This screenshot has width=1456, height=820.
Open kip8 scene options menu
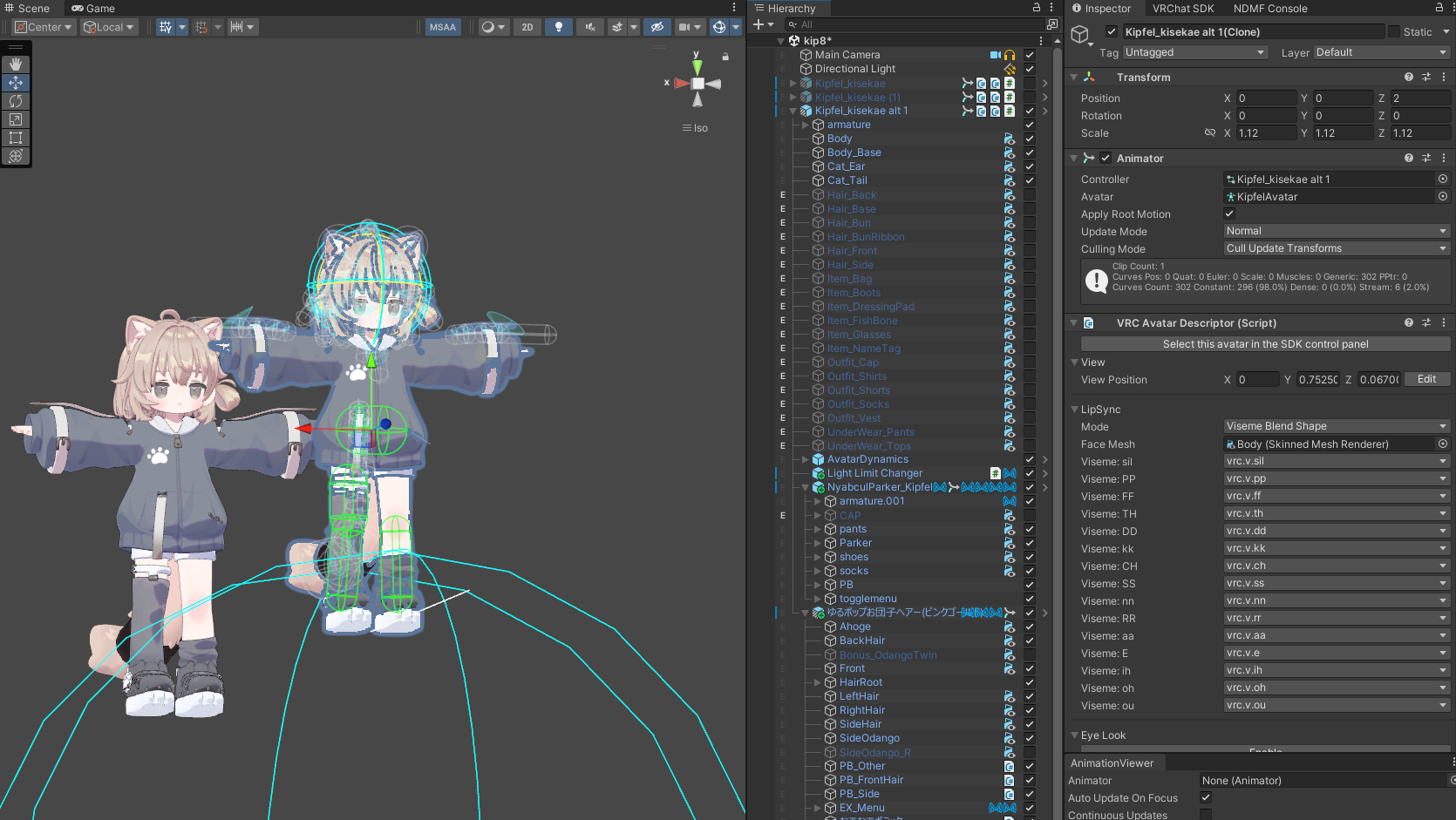[x=1041, y=41]
